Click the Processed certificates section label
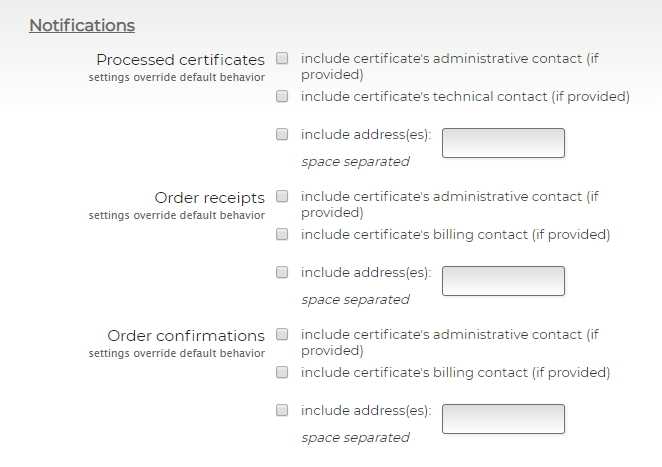This screenshot has height=467, width=662. pos(180,60)
